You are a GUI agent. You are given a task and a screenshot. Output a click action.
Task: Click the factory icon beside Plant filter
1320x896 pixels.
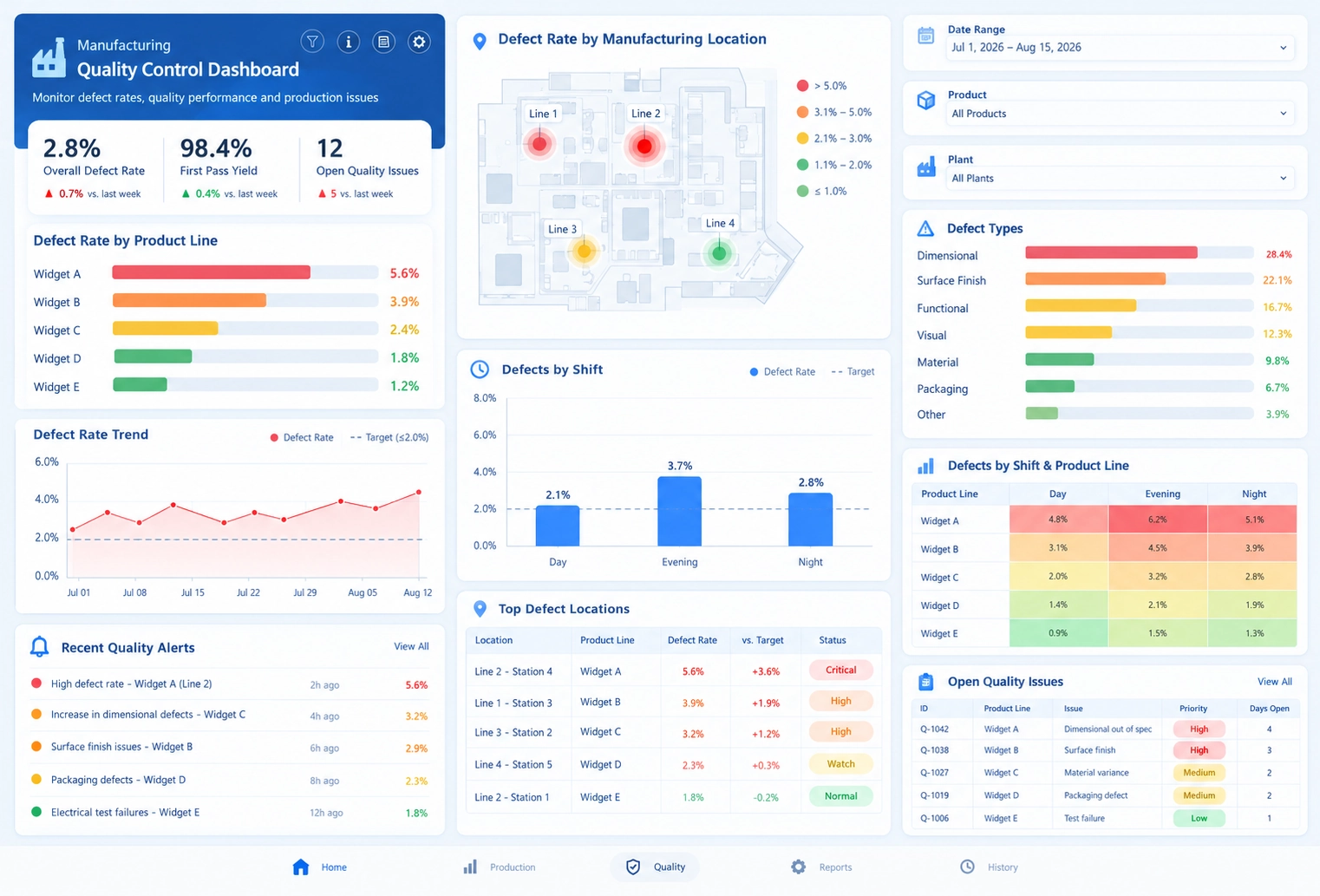click(926, 167)
